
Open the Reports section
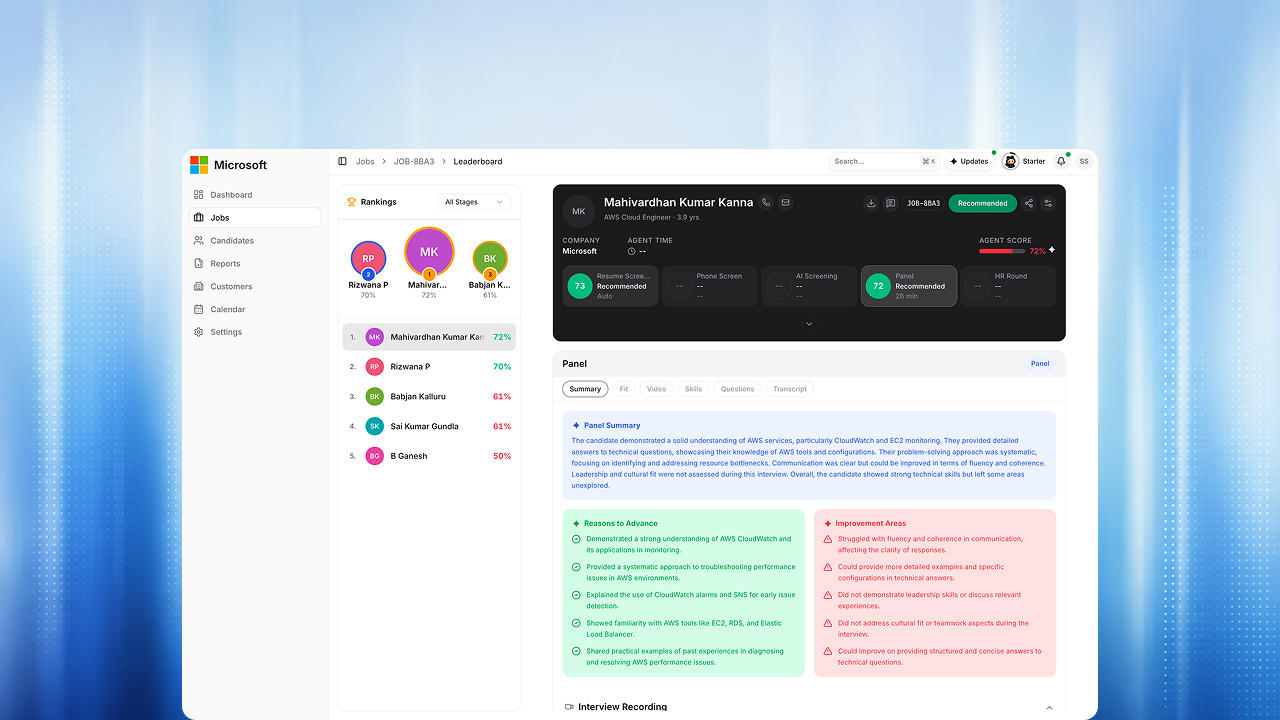pyautogui.click(x=255, y=264)
